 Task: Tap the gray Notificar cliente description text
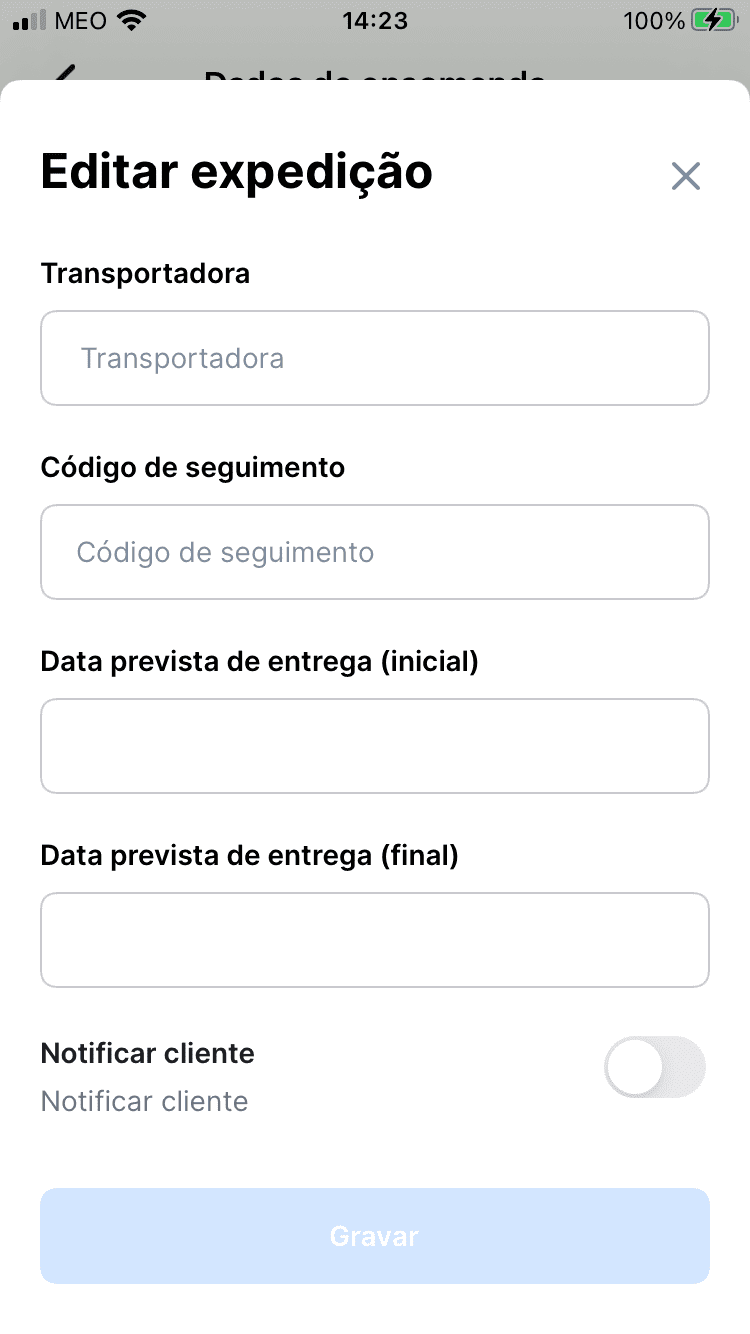coord(145,1102)
